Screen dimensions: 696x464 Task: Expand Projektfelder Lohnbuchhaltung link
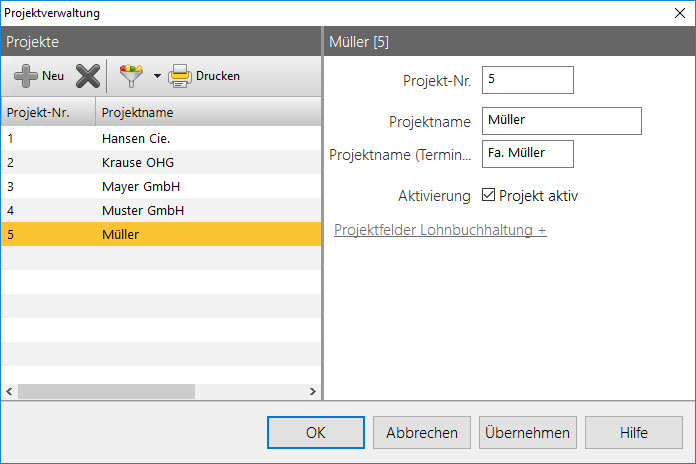click(x=440, y=231)
